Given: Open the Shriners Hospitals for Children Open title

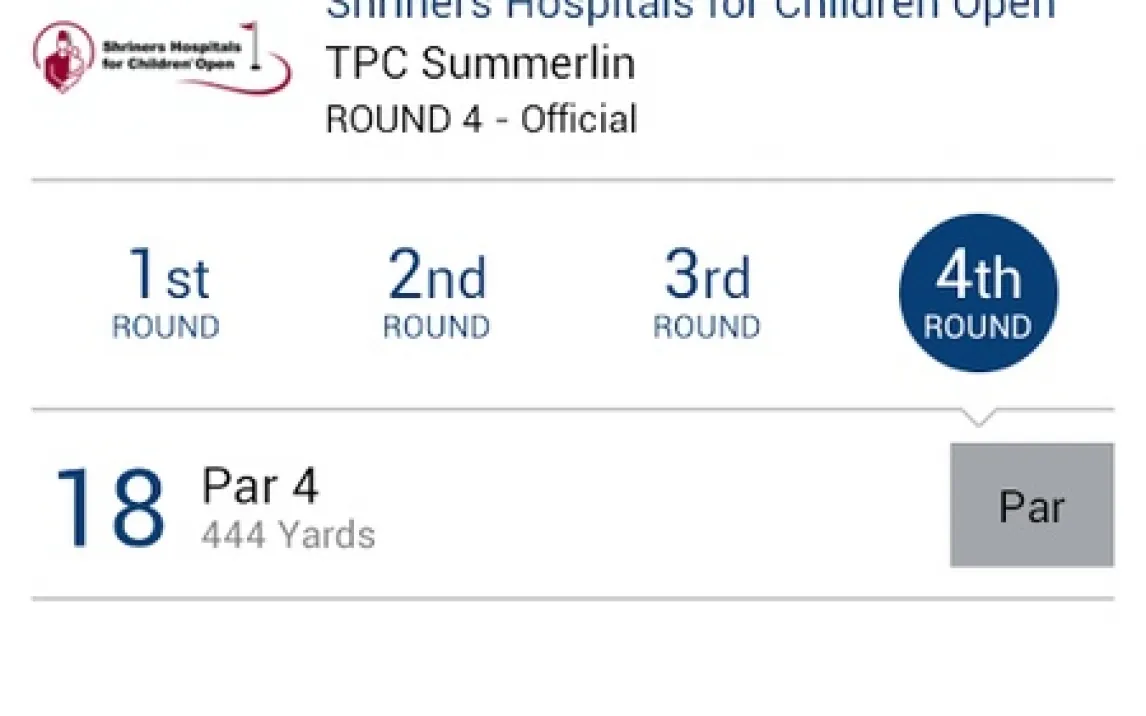Looking at the screenshot, I should (690, 10).
